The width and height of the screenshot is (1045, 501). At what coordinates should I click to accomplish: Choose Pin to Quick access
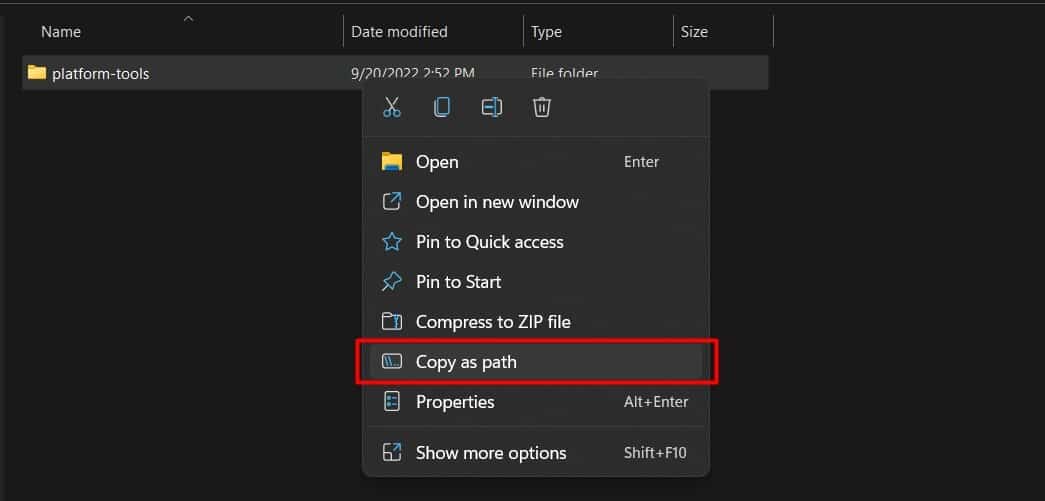click(536, 242)
